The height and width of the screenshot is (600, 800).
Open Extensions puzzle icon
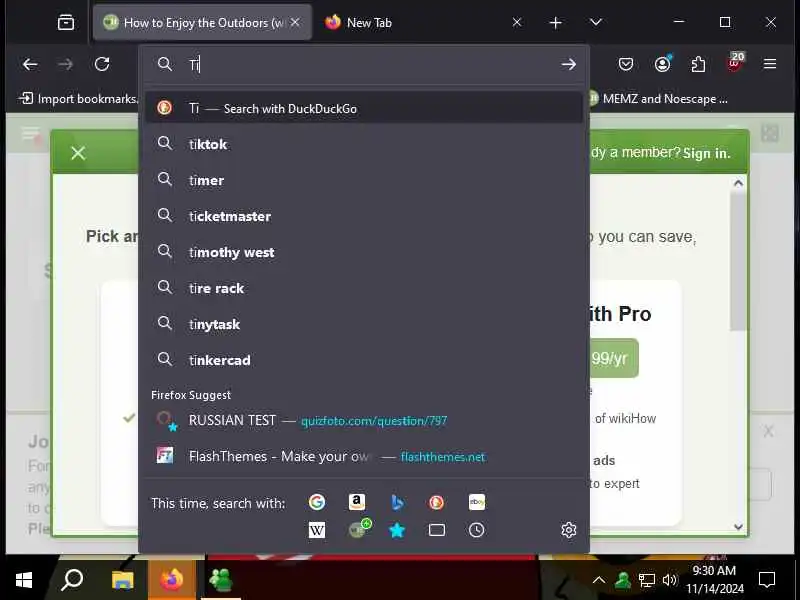[698, 64]
